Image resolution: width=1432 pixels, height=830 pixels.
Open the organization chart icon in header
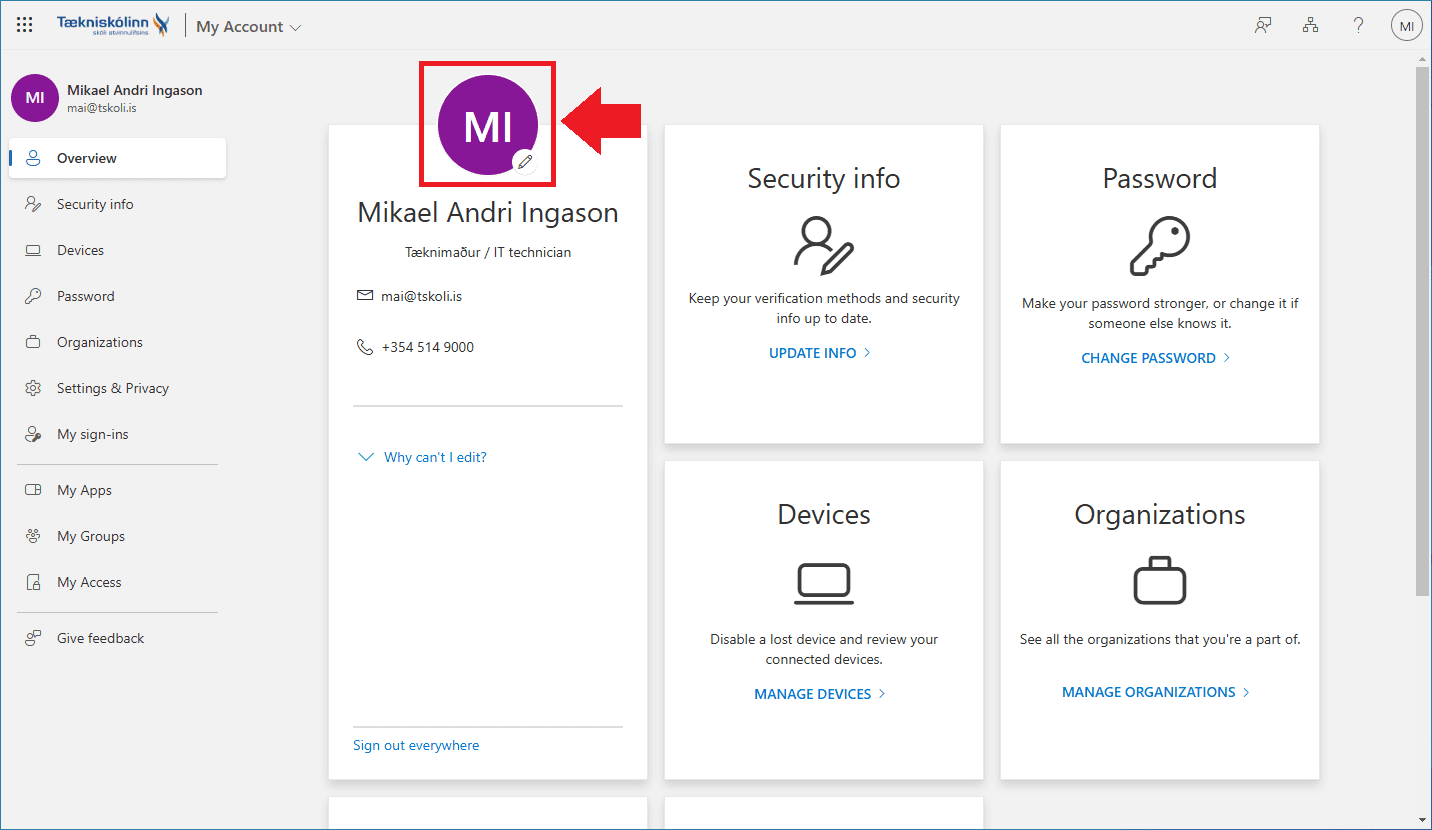click(1310, 26)
